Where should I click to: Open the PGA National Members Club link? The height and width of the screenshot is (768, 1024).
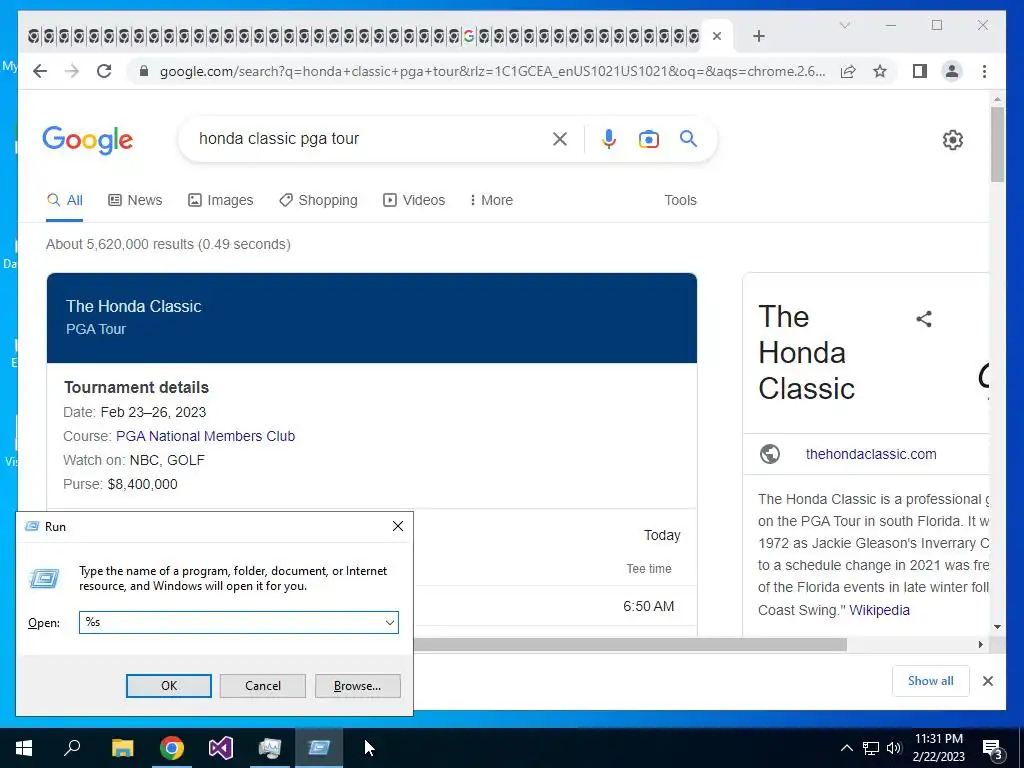coord(206,436)
